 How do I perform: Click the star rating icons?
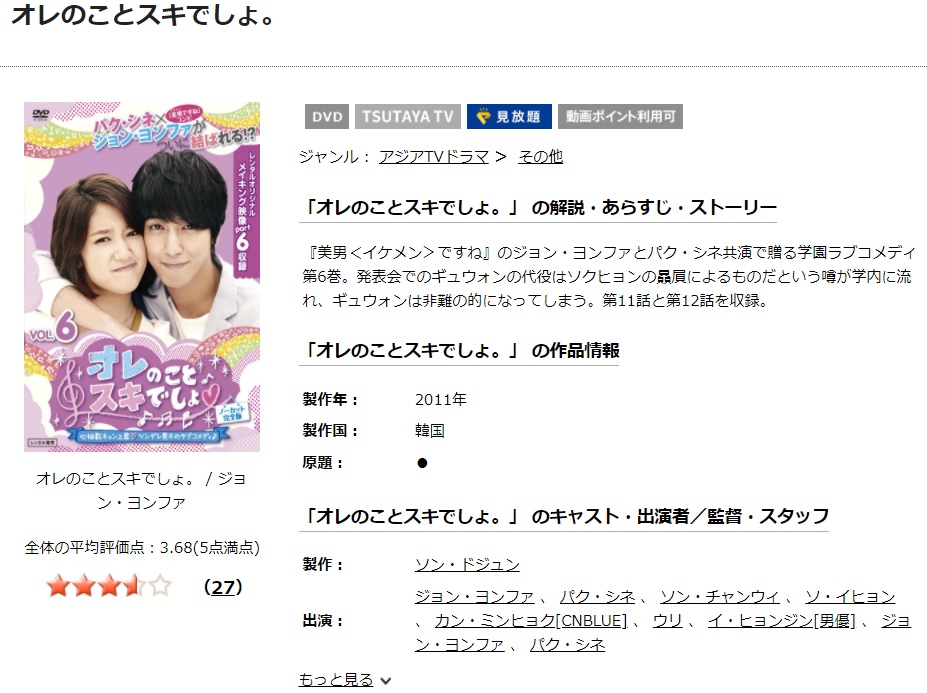coord(109,587)
